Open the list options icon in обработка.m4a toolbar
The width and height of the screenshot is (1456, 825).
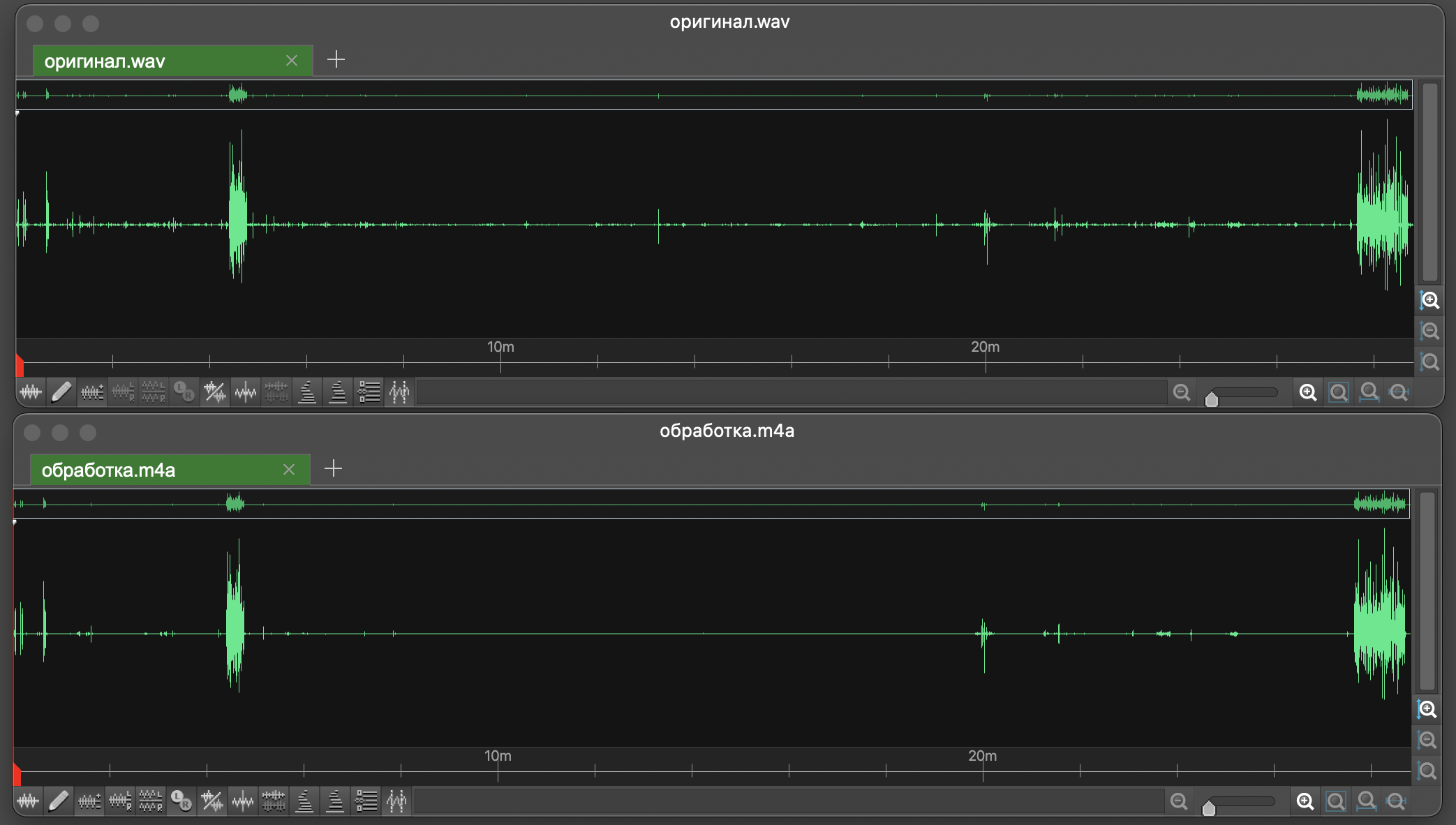pos(366,801)
